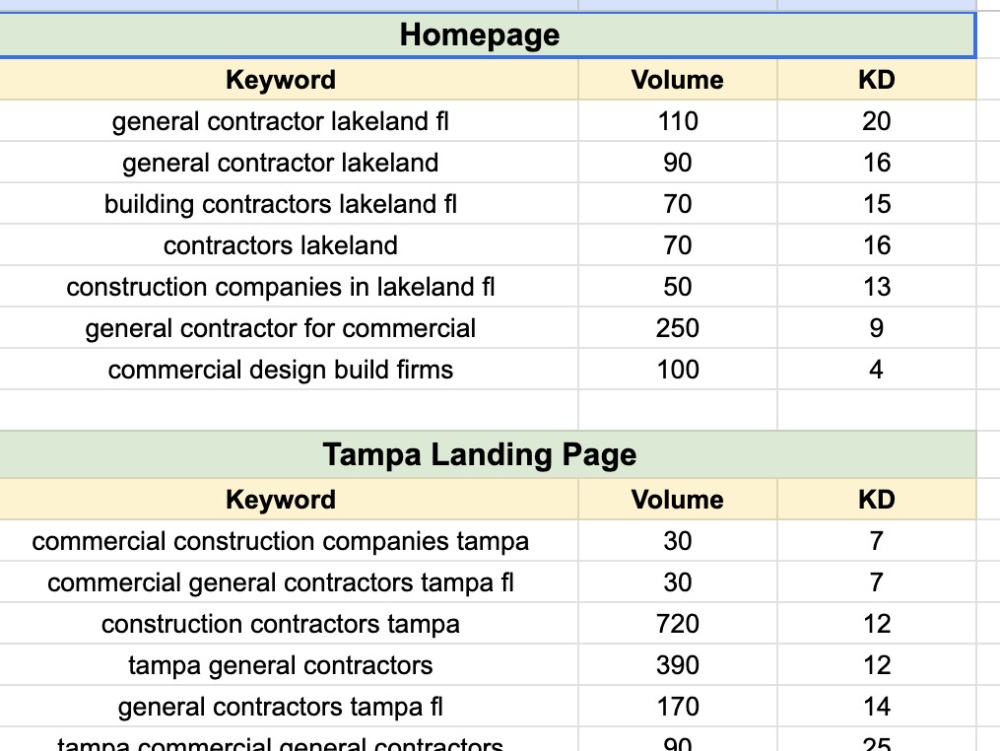
Task: Select KD 12 for construction contractors tampa
Action: click(876, 624)
